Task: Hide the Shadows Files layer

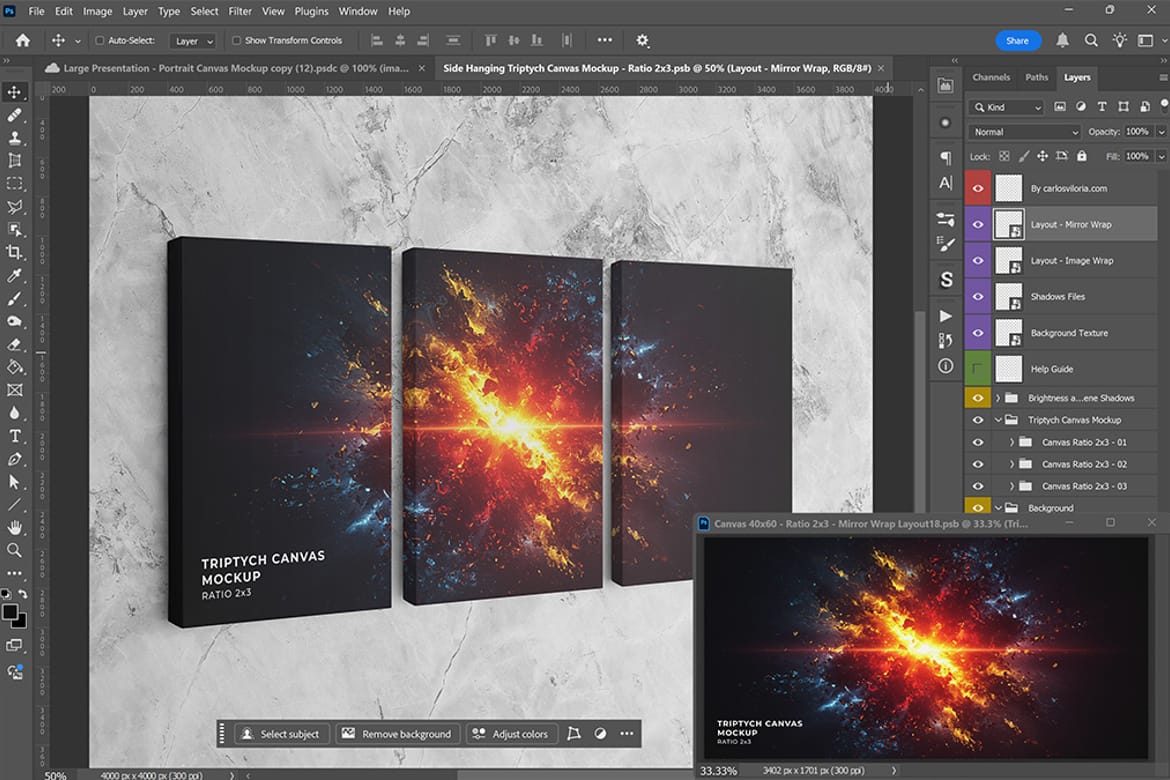Action: point(977,296)
